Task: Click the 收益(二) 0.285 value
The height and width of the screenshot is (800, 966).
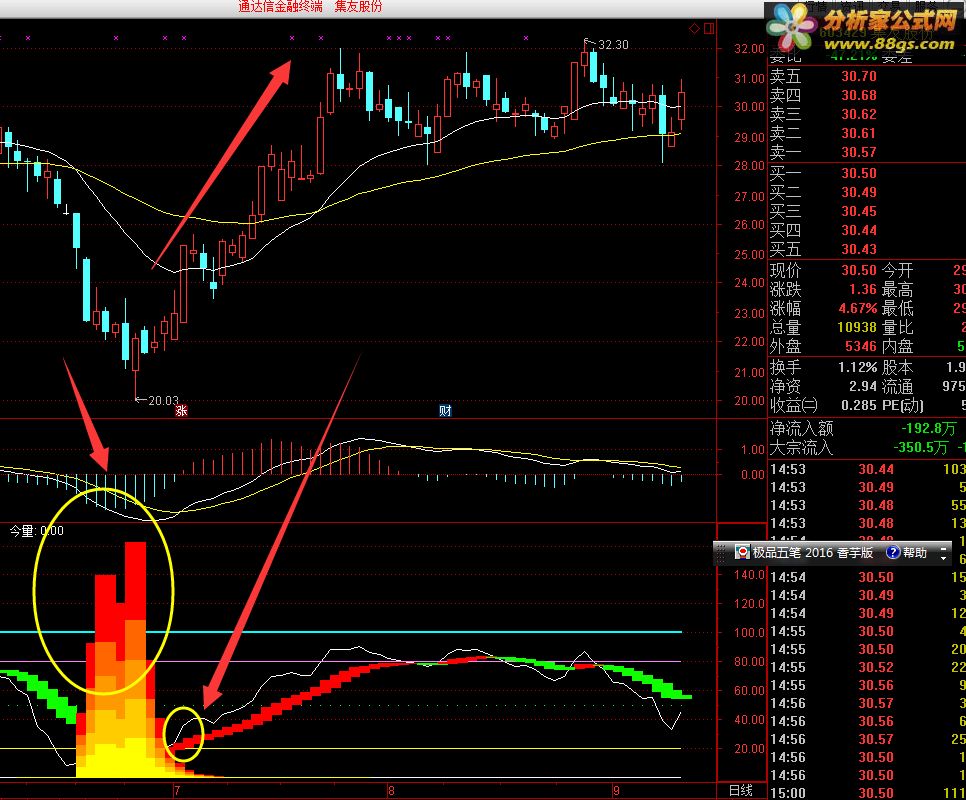Action: (x=859, y=405)
